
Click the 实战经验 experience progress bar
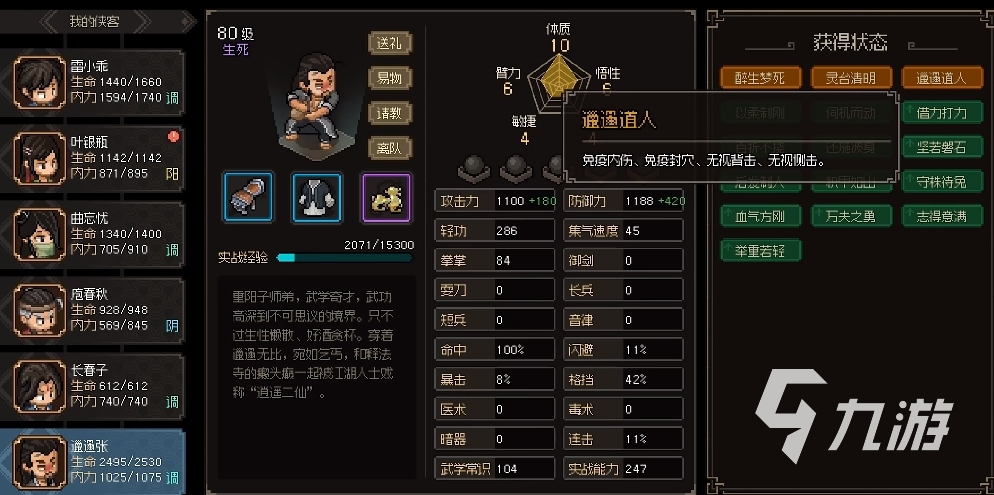(344, 257)
